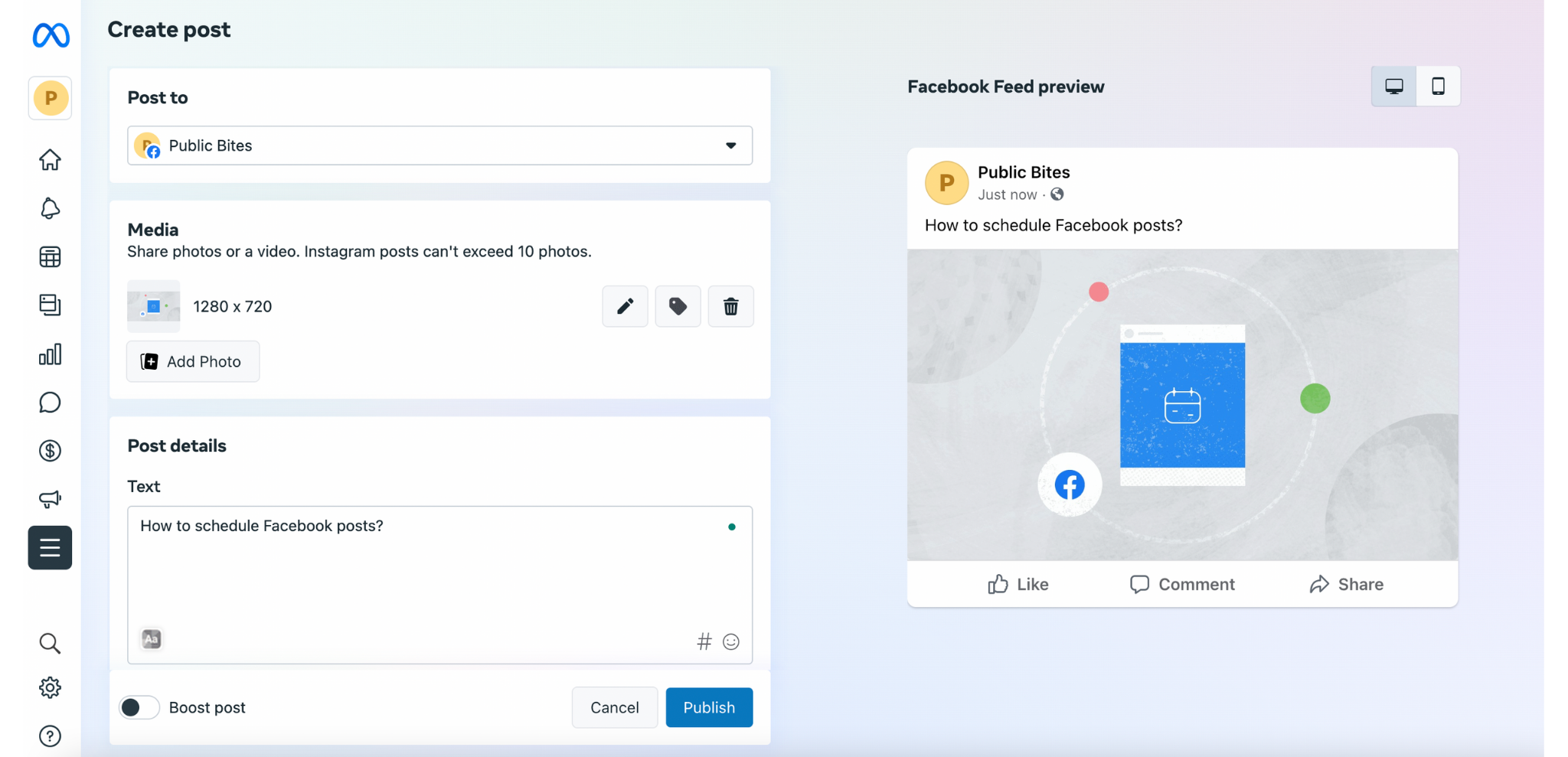Screen dimensions: 1568x757
Task: Open Settings gear in the sidebar
Action: point(50,687)
